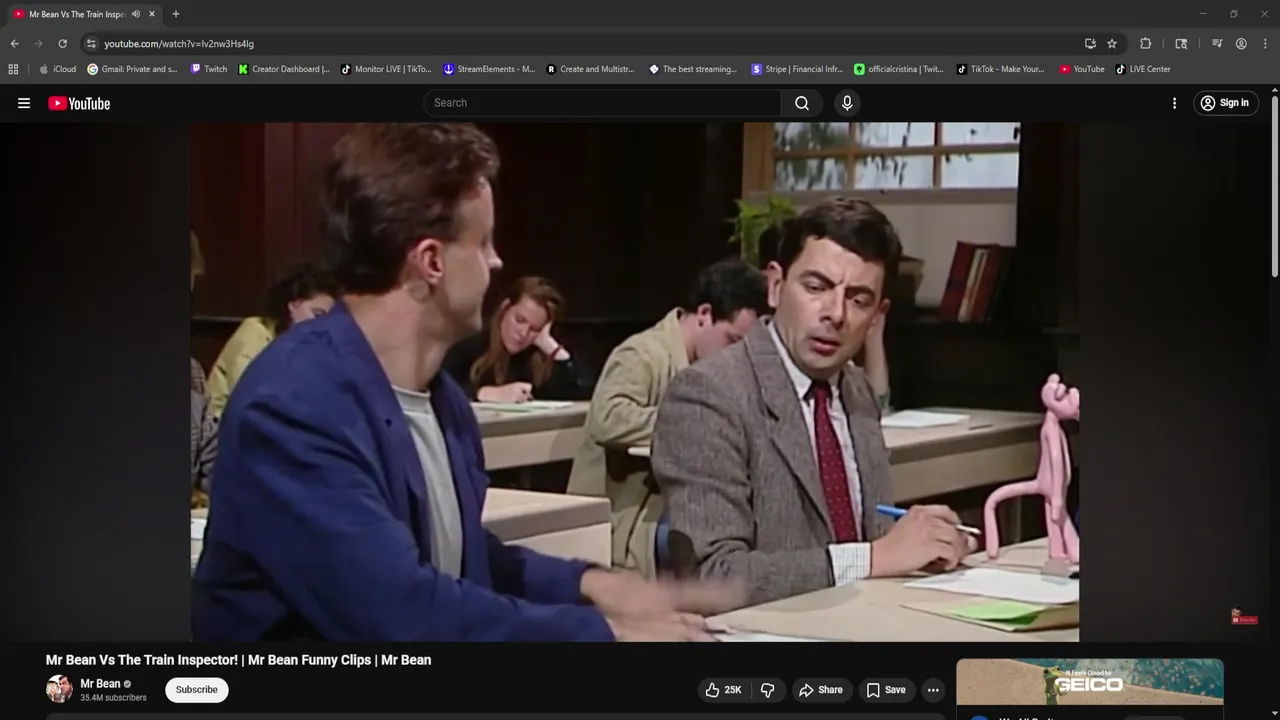Open the TikTok Make Your Day bookmark
The image size is (1280, 720).
(1001, 69)
